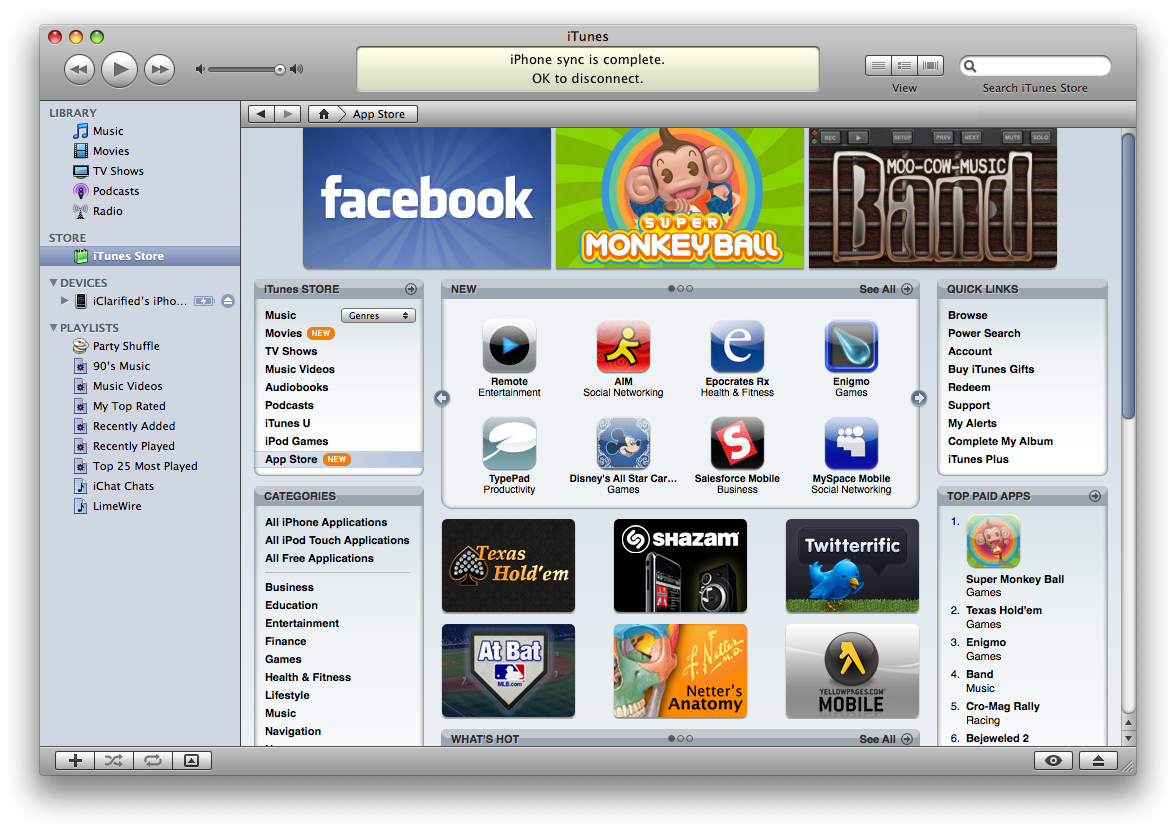Skip to the previous track

point(79,70)
